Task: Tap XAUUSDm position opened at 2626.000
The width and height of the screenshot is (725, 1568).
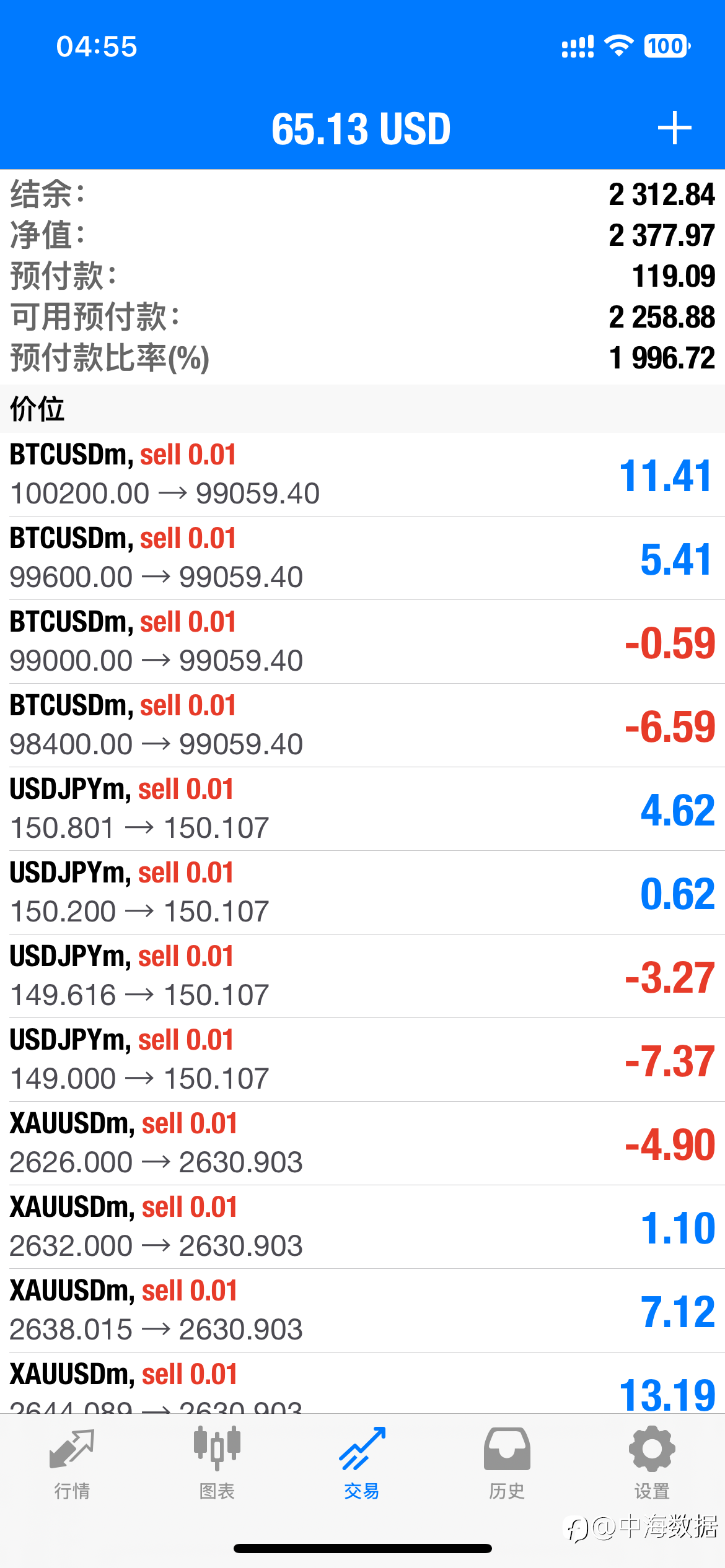Action: (x=362, y=1143)
